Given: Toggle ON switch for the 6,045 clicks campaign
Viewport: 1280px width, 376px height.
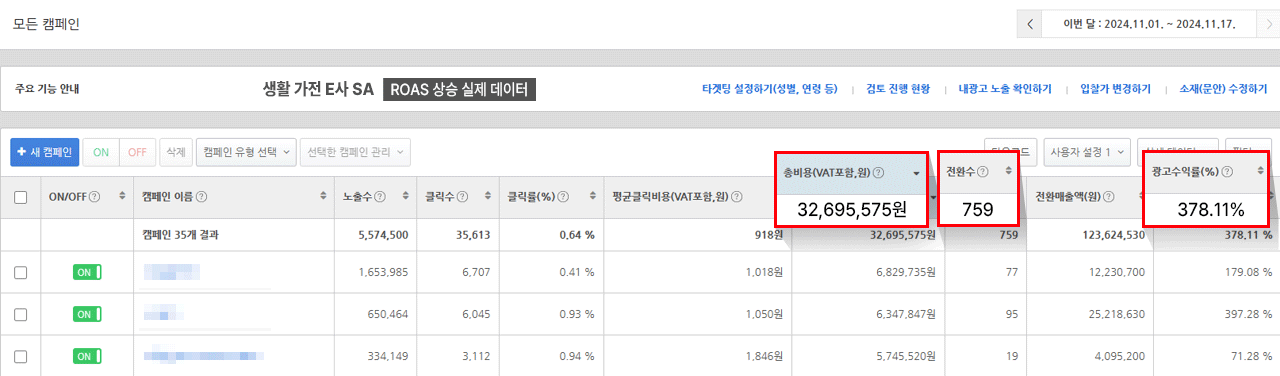Looking at the screenshot, I should coord(87,314).
